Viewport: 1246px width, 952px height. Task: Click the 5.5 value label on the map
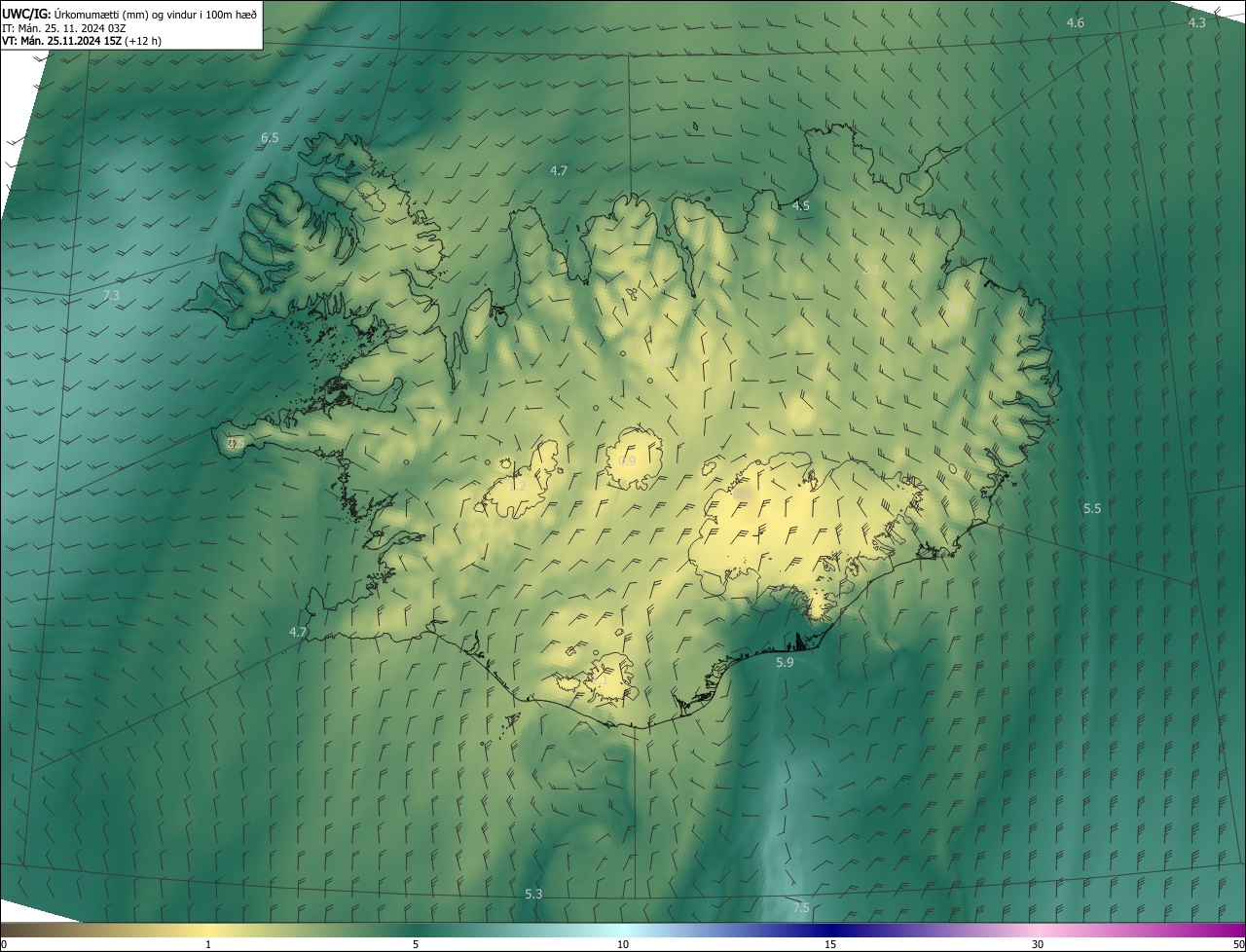(x=1092, y=508)
